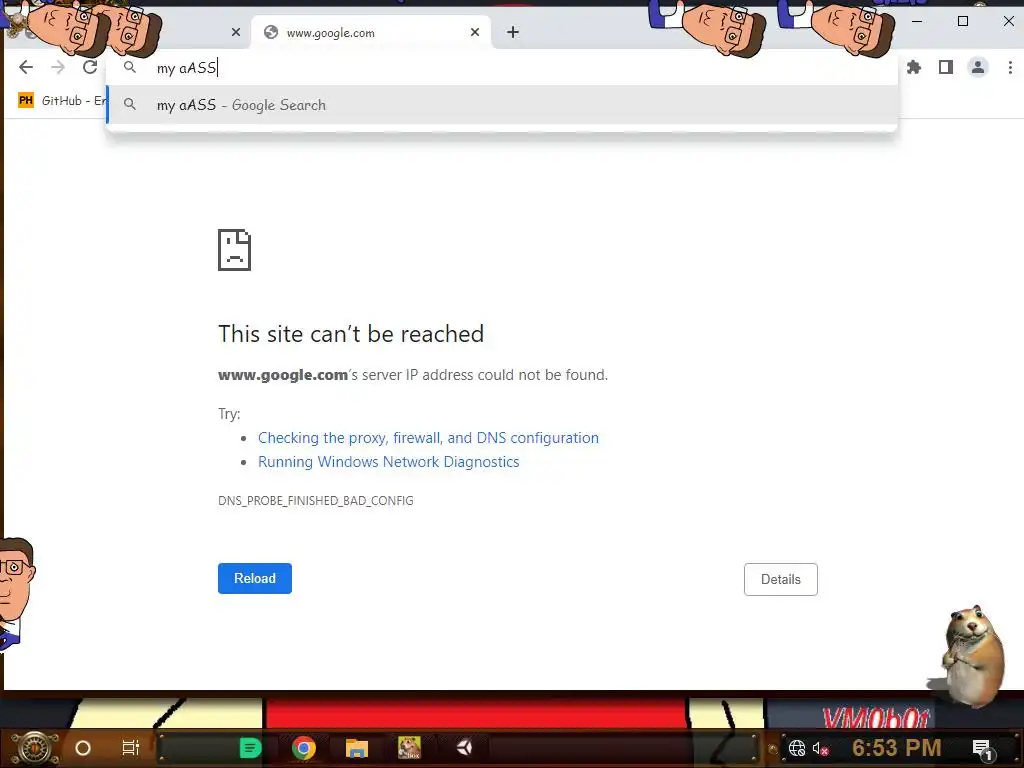1024x768 pixels.
Task: Choose the 'my aASS - Google Search' suggestion
Action: tap(502, 104)
